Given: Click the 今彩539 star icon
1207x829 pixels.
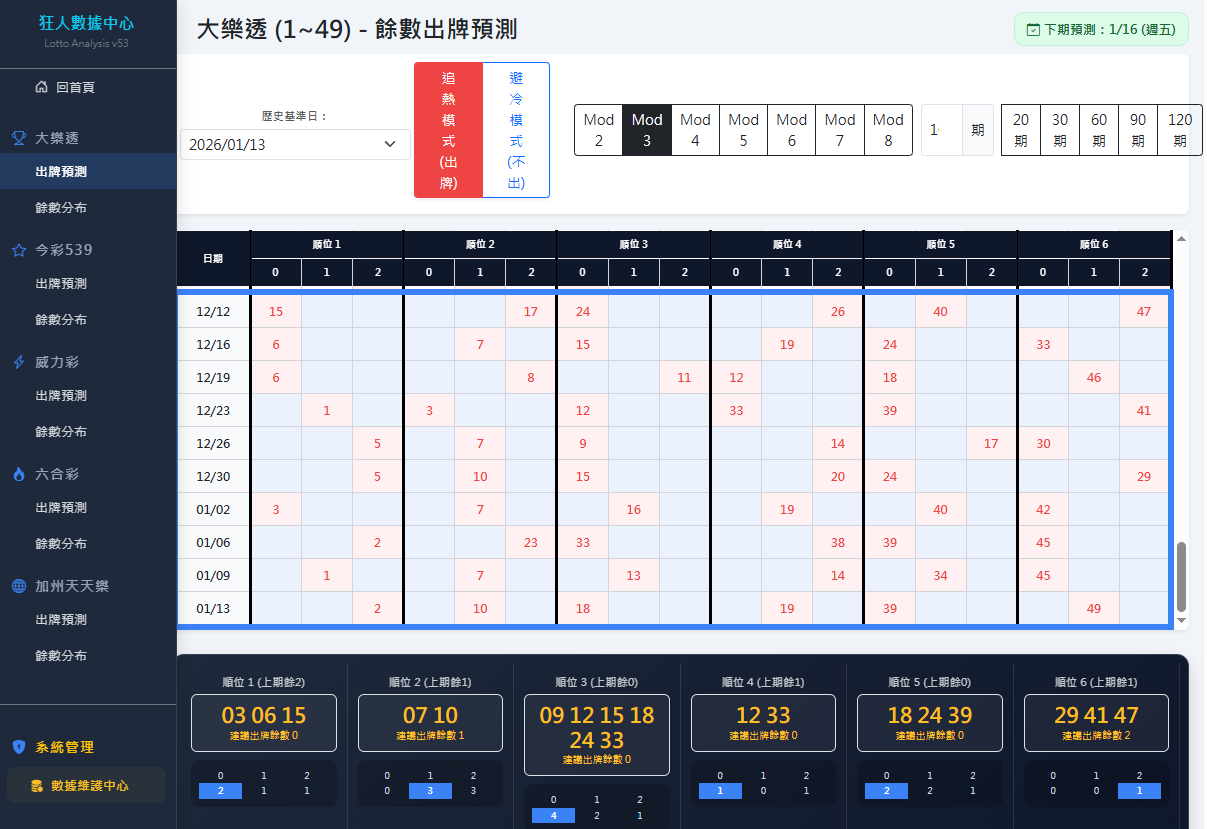Looking at the screenshot, I should [21, 249].
